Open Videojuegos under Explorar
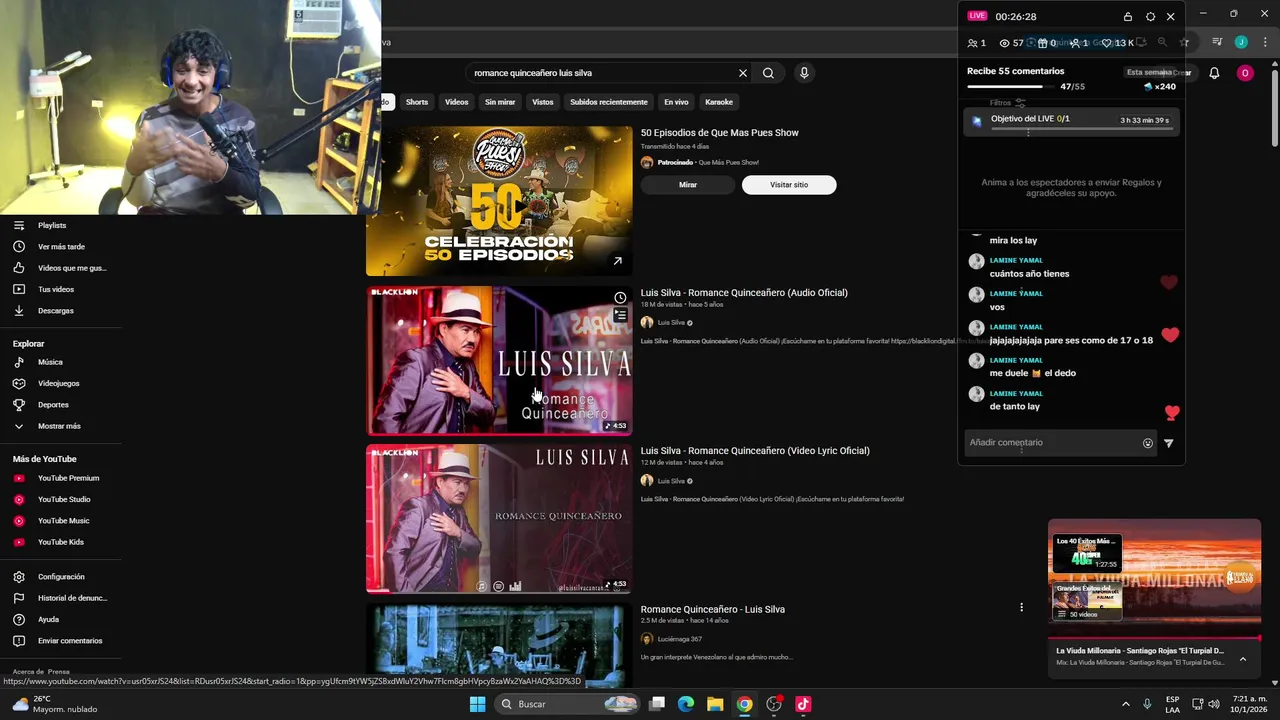The height and width of the screenshot is (720, 1280). pos(58,384)
